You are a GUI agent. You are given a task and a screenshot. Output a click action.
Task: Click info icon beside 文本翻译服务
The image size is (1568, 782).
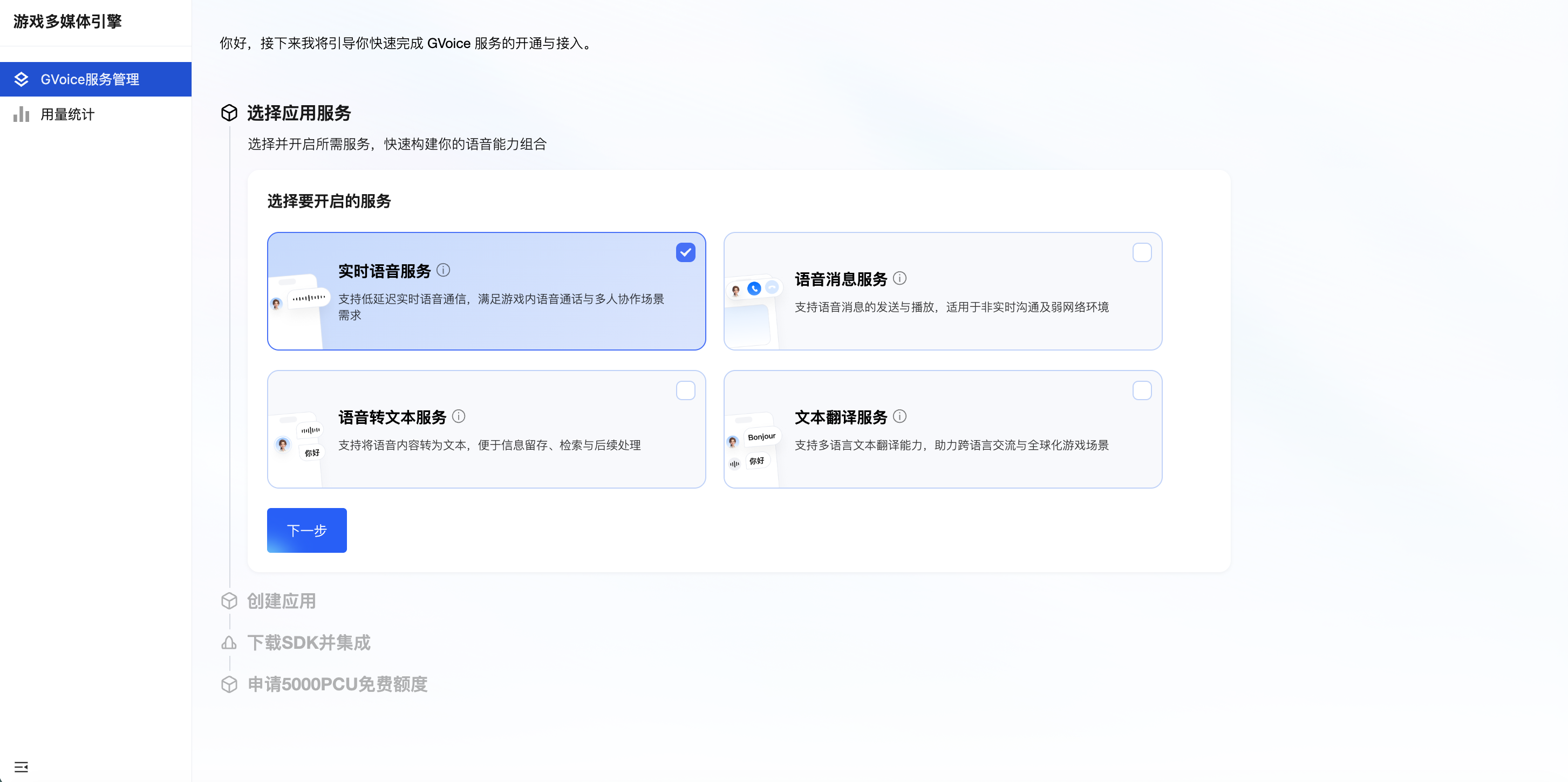click(x=899, y=416)
